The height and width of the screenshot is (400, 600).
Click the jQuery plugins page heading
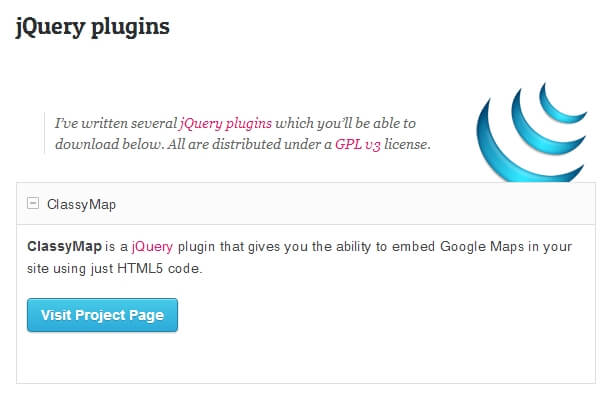92,27
